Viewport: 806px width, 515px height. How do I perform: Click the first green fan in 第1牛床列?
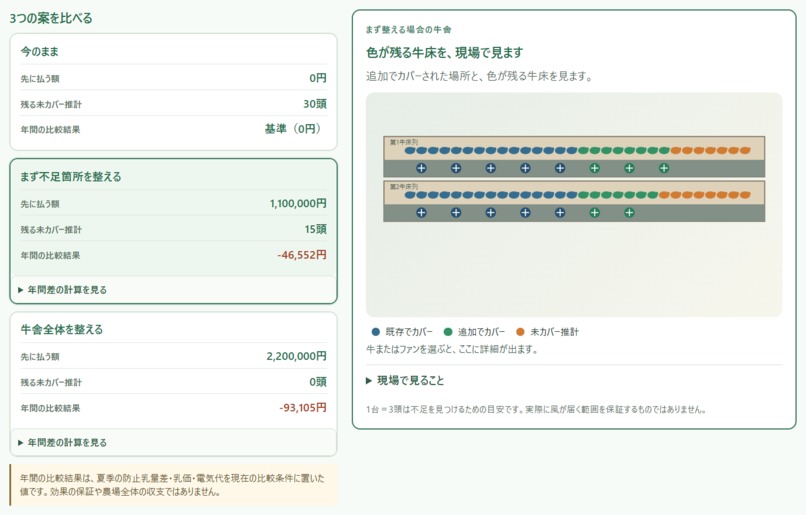[x=595, y=168]
